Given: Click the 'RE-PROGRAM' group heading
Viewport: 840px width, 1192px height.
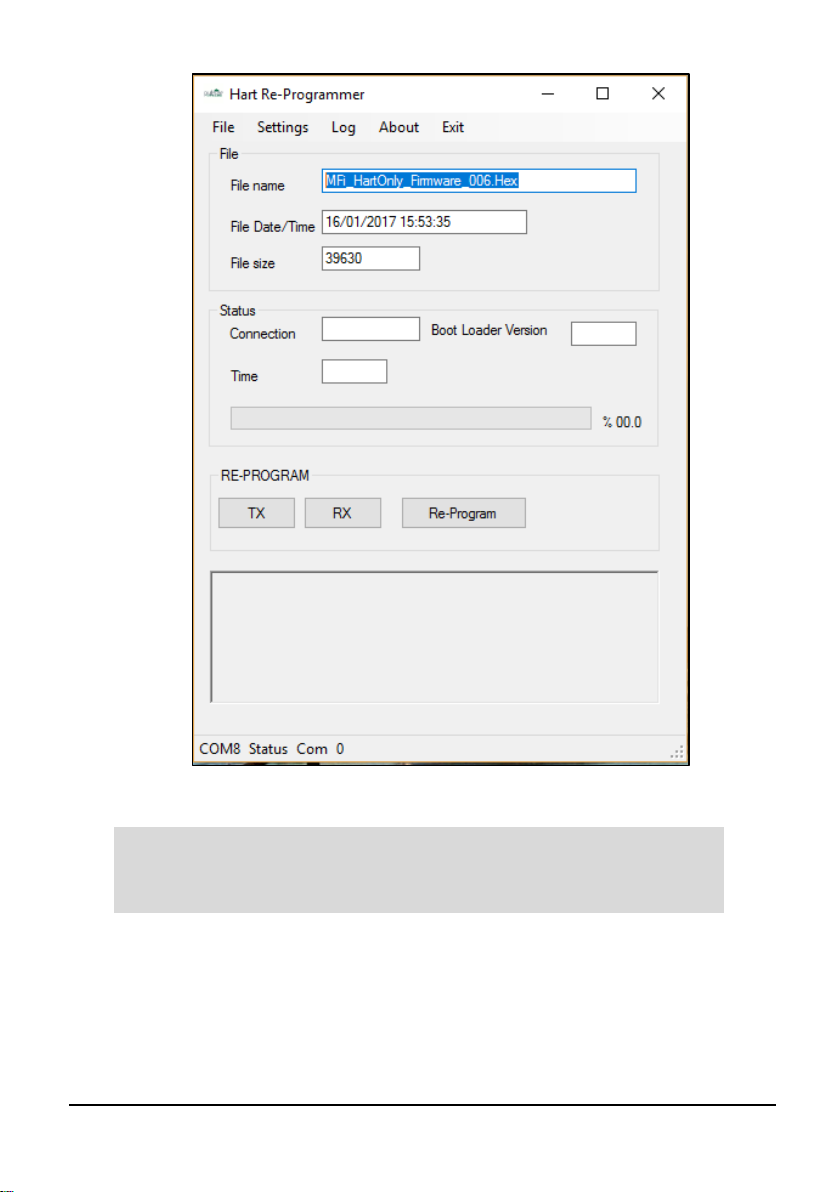Looking at the screenshot, I should 265,475.
